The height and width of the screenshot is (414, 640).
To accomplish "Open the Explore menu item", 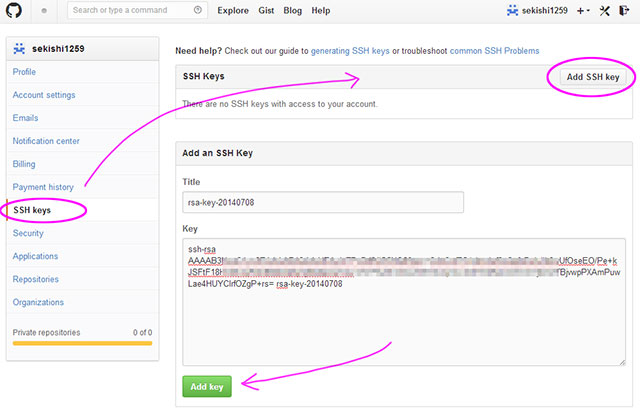I will (233, 11).
